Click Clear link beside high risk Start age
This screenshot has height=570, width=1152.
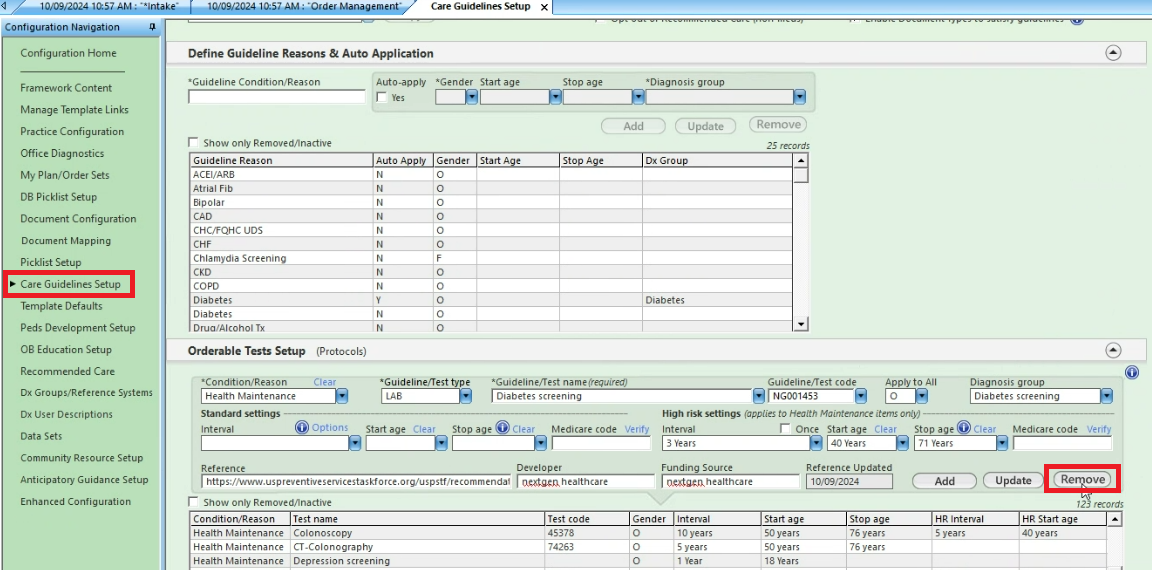coord(885,429)
